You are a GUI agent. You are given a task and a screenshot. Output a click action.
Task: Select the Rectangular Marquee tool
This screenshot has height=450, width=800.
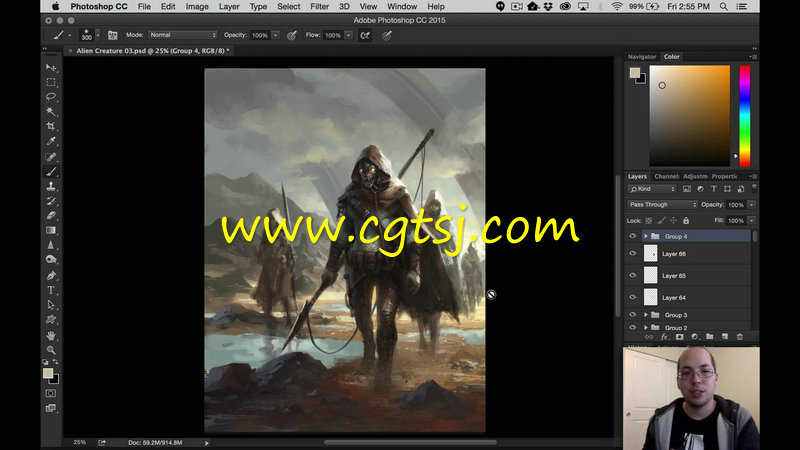coord(51,82)
